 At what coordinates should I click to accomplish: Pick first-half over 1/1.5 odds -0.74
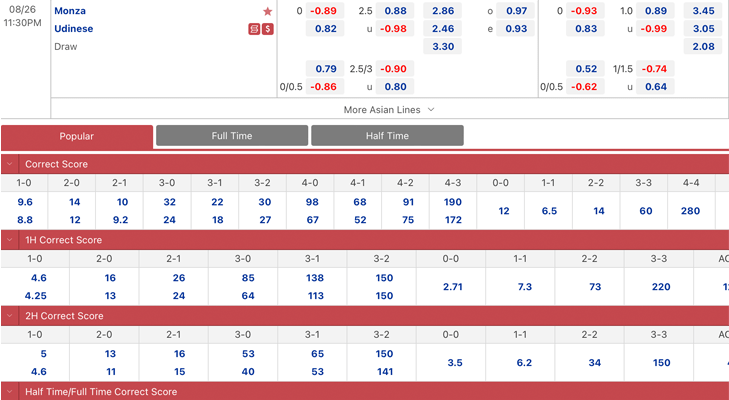tap(656, 69)
